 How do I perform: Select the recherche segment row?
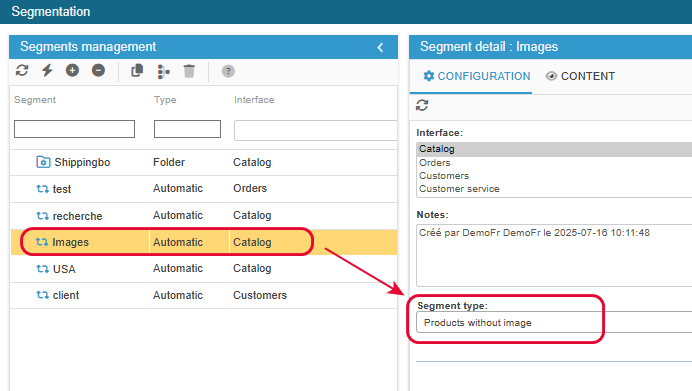[203, 216]
